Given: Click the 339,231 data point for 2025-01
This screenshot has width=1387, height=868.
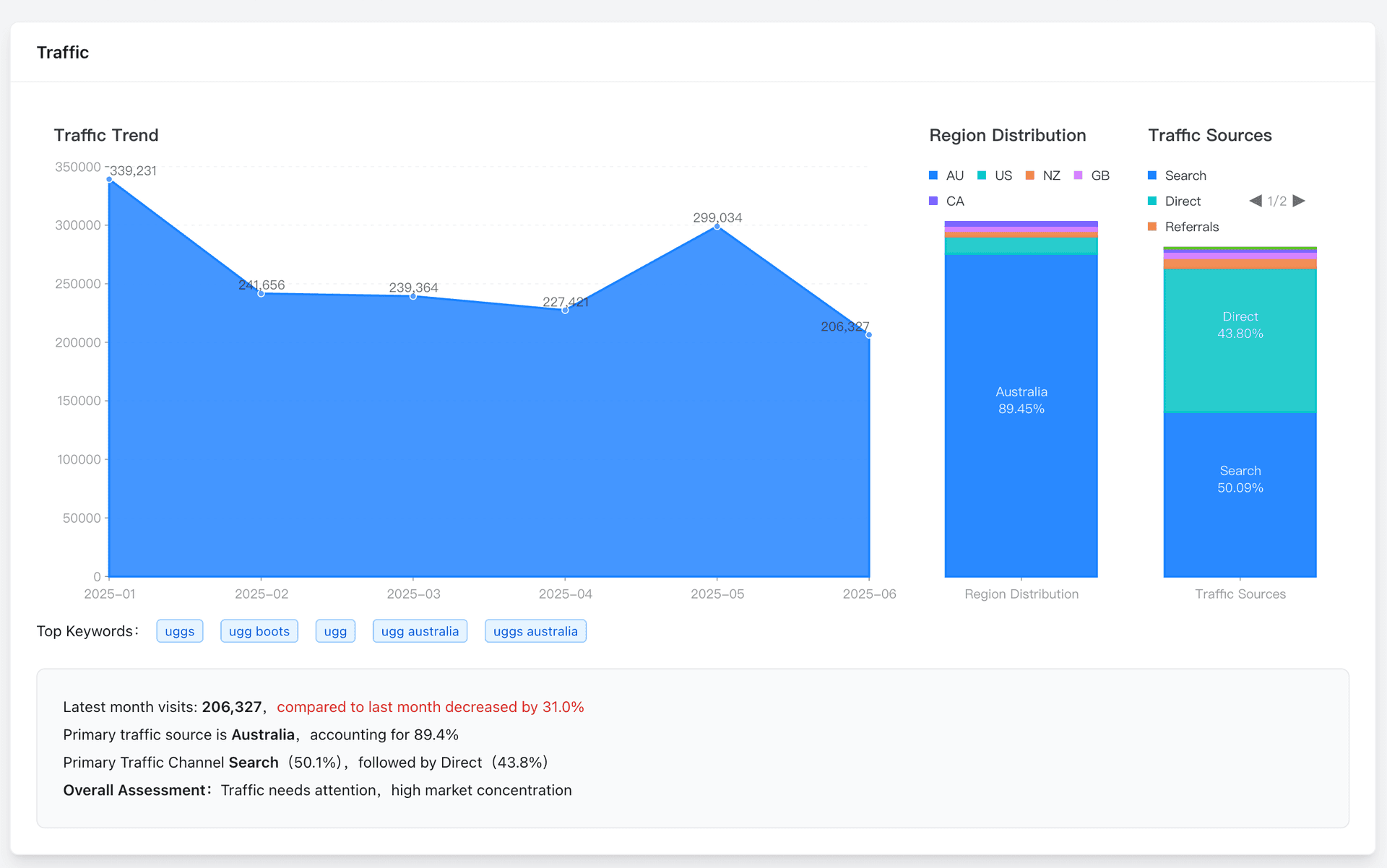Looking at the screenshot, I should 109,179.
